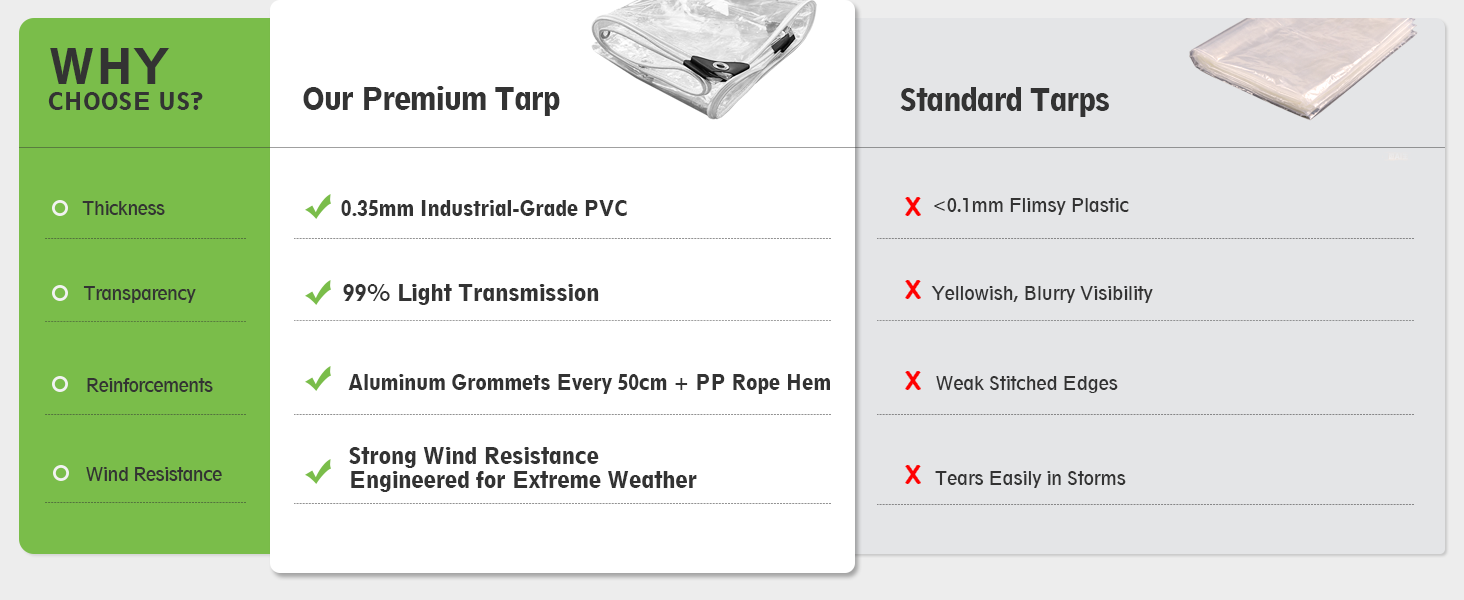Click the Our Premium Tarp heading
Image resolution: width=1464 pixels, height=600 pixels.
(x=431, y=99)
